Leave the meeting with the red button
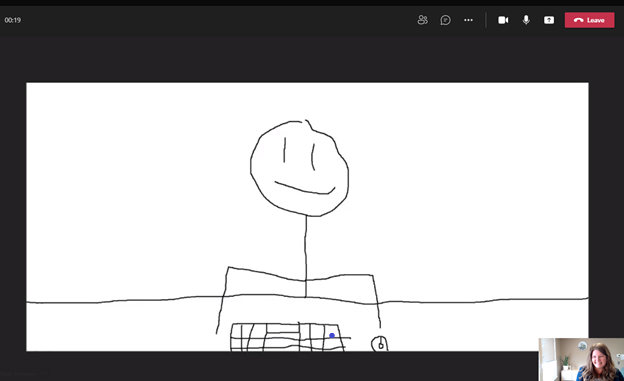This screenshot has width=624, height=381. pos(589,20)
